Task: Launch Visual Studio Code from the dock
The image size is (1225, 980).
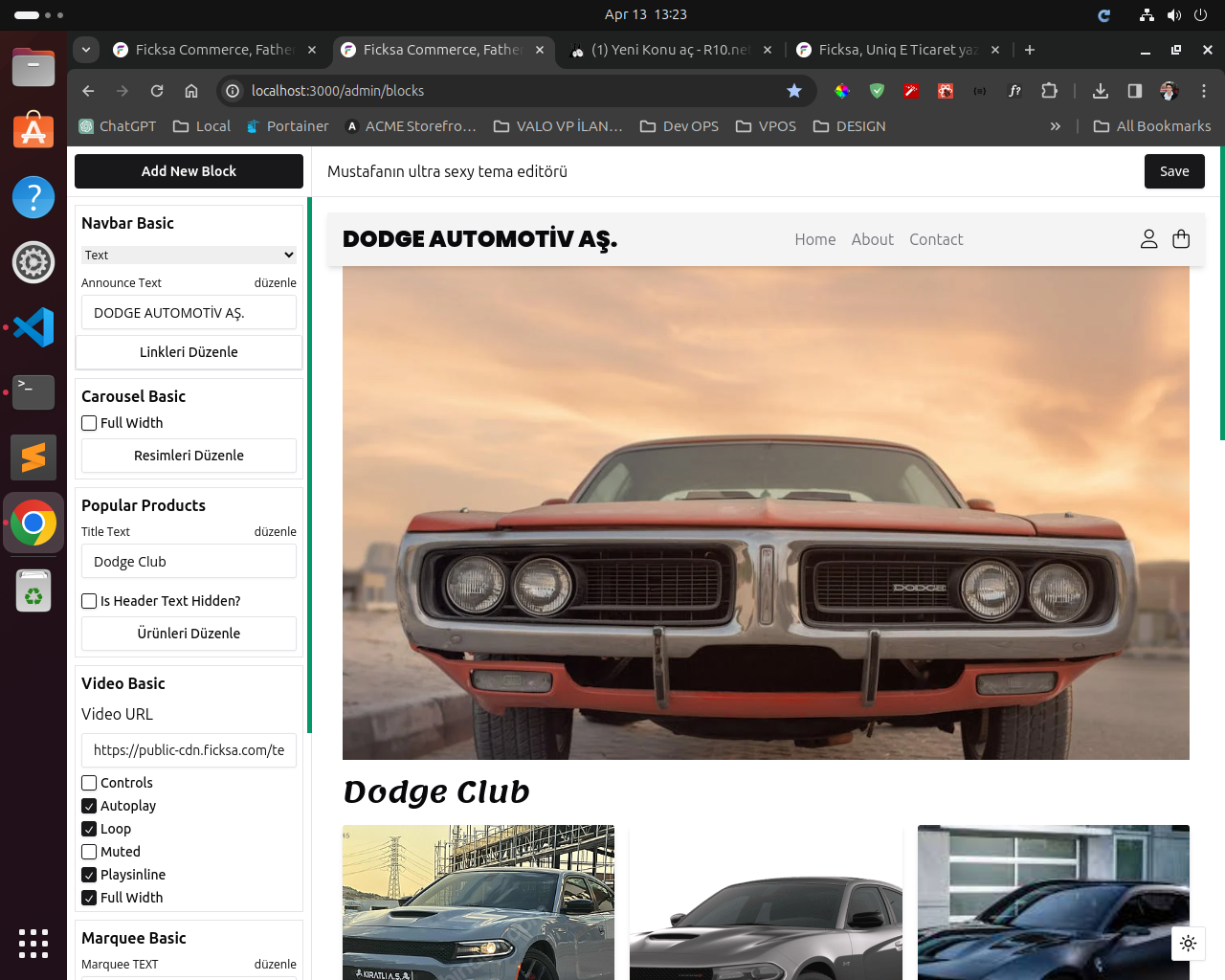Action: 33,327
